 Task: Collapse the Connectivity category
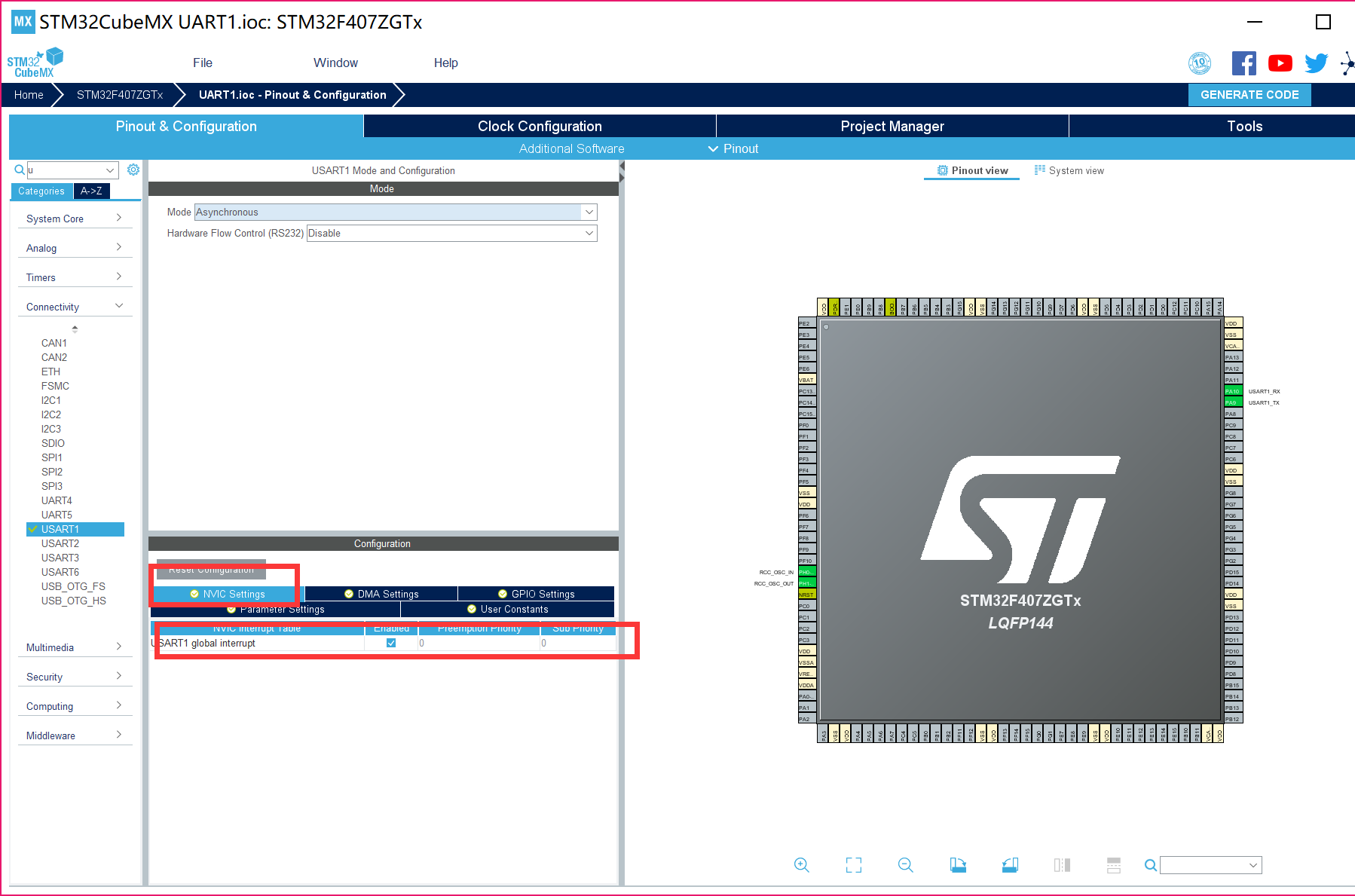pos(118,306)
